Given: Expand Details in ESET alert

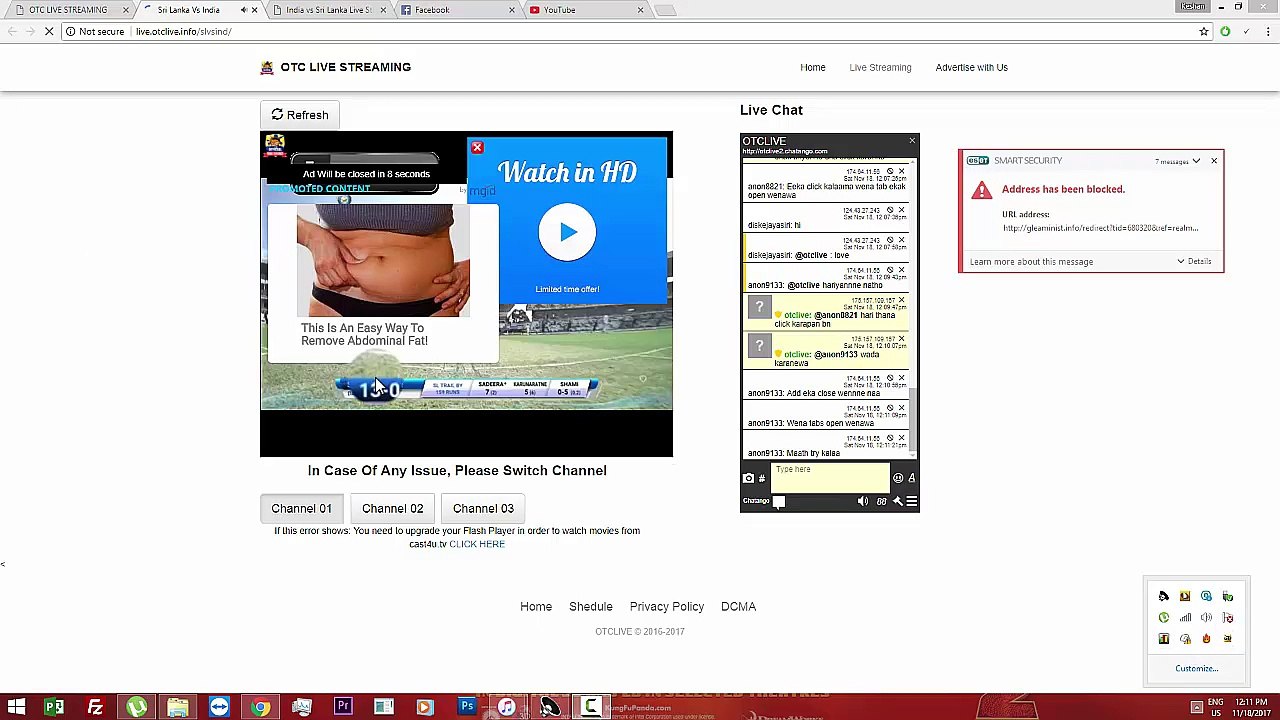Looking at the screenshot, I should pos(1194,262).
